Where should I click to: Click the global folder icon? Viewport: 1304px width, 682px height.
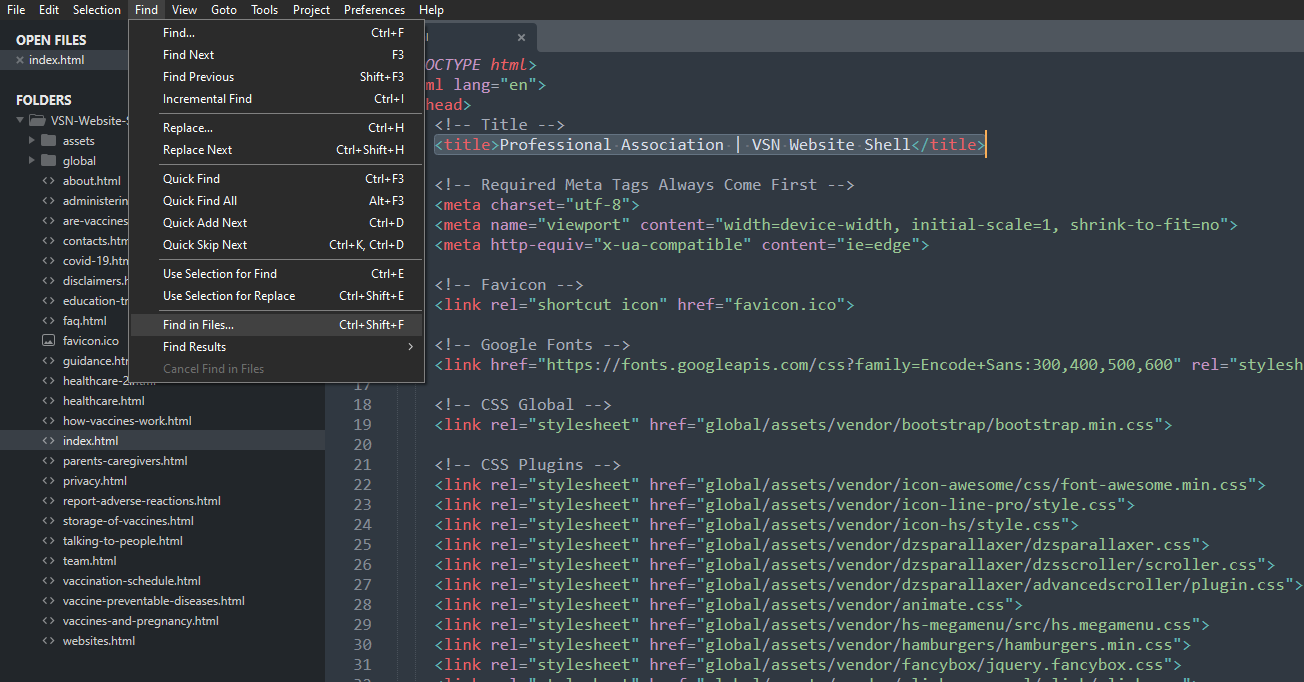pos(48,160)
